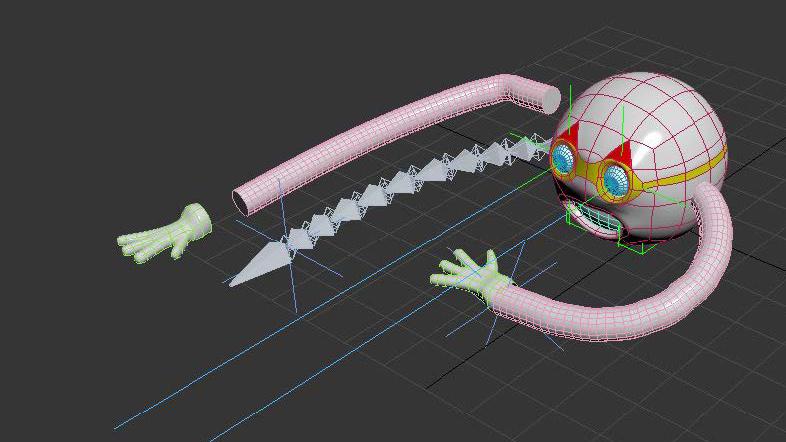786x442 pixels.
Task: Click the open hollow end of upper tube
Action: point(243,200)
